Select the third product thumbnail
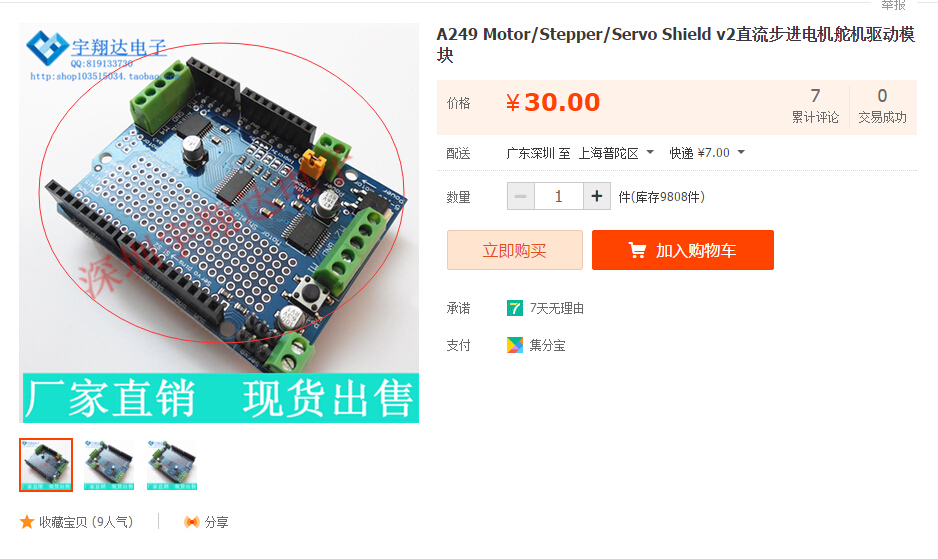 pos(172,465)
